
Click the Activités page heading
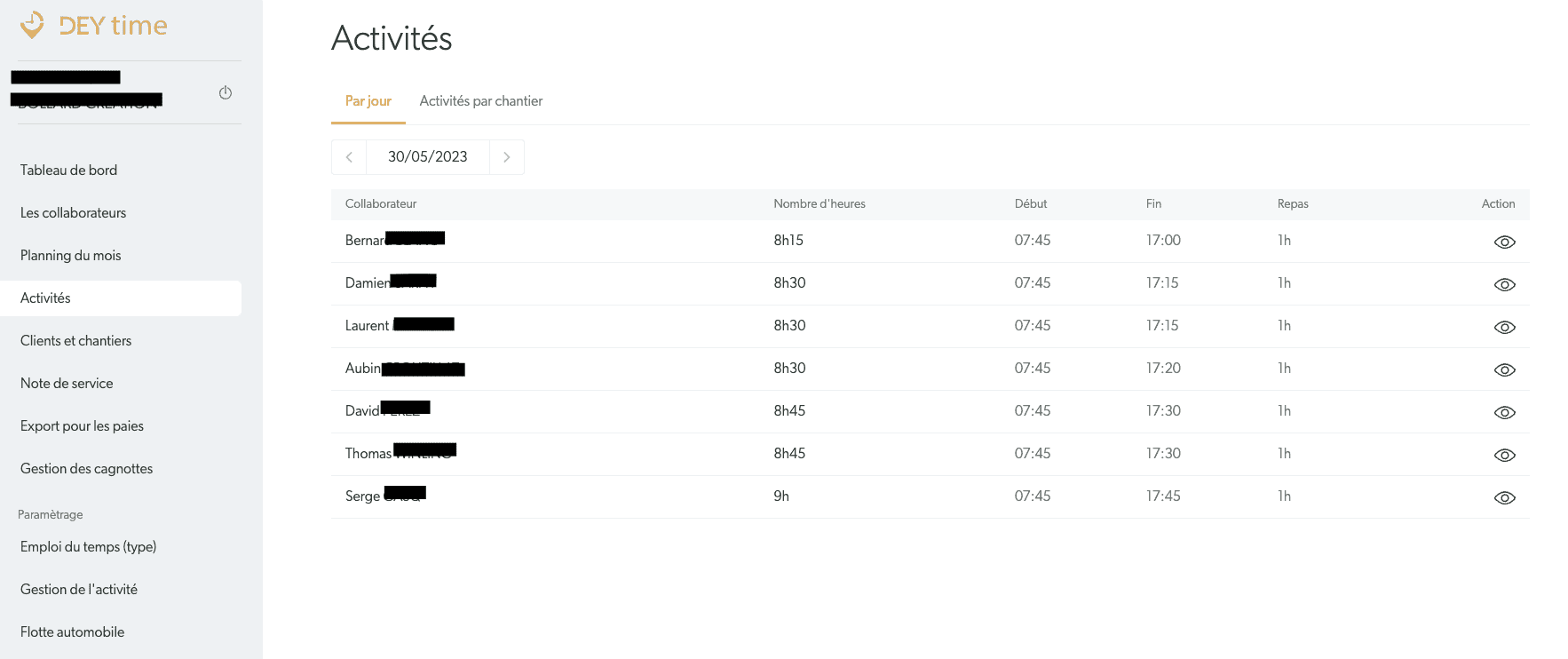[x=392, y=38]
